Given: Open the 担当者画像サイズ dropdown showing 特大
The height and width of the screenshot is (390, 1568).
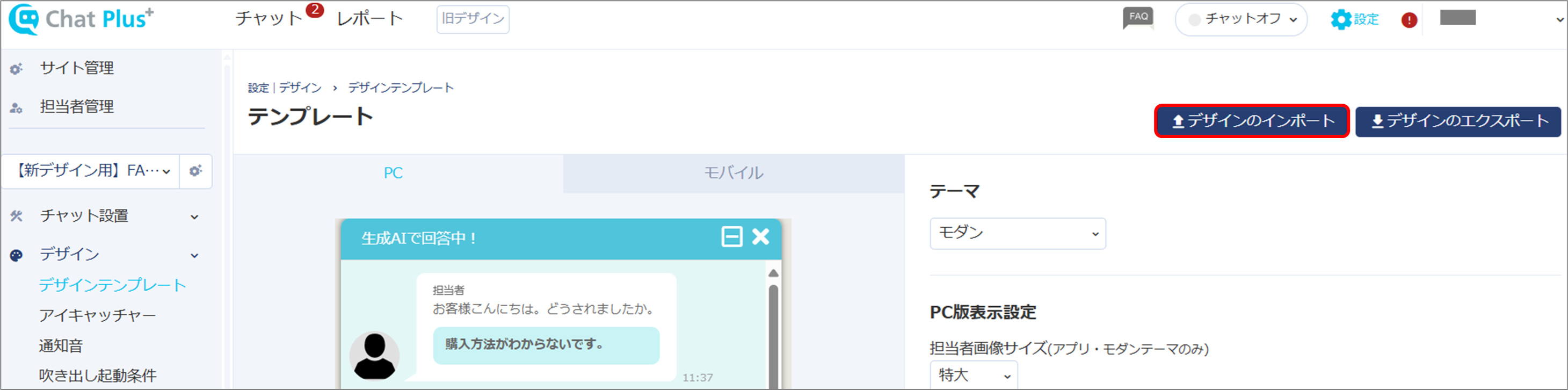Looking at the screenshot, I should 974,375.
